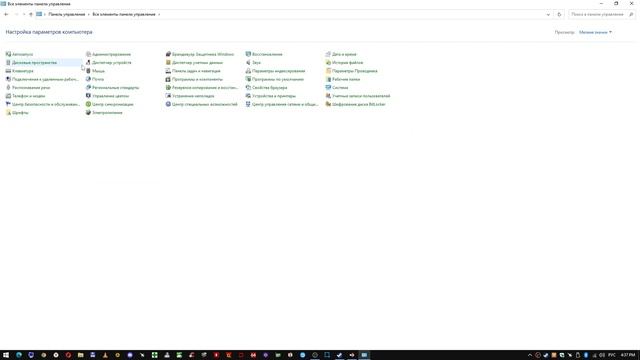The height and width of the screenshot is (360, 640).
Task: Open the Автозапуск (AutoPlay) icon
Action: (8, 54)
